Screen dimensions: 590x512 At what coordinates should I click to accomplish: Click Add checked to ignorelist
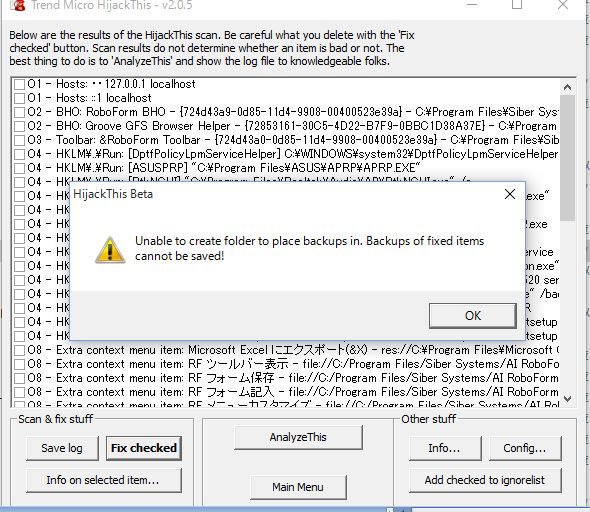click(x=485, y=480)
